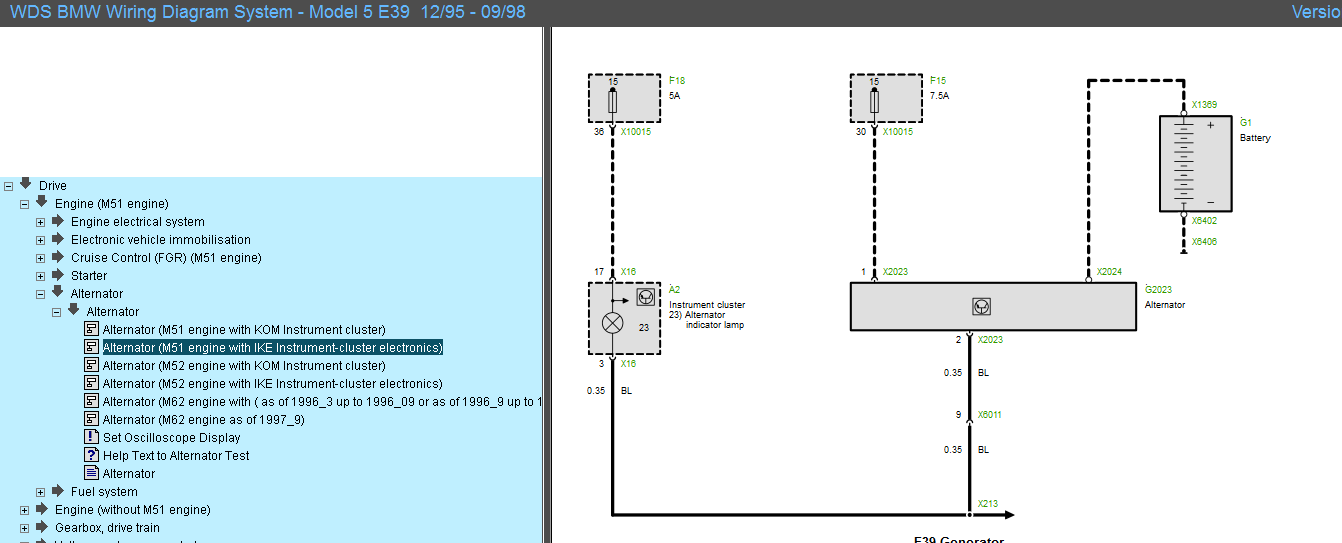Viewport: 1342px width, 543px height.
Task: Click fuse F15 symbol in diagram
Action: click(874, 101)
